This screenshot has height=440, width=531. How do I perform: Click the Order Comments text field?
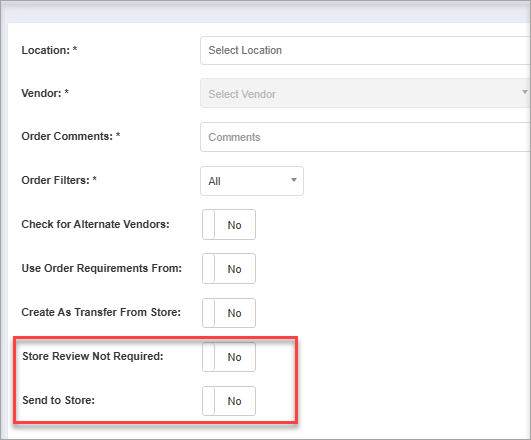pyautogui.click(x=365, y=137)
